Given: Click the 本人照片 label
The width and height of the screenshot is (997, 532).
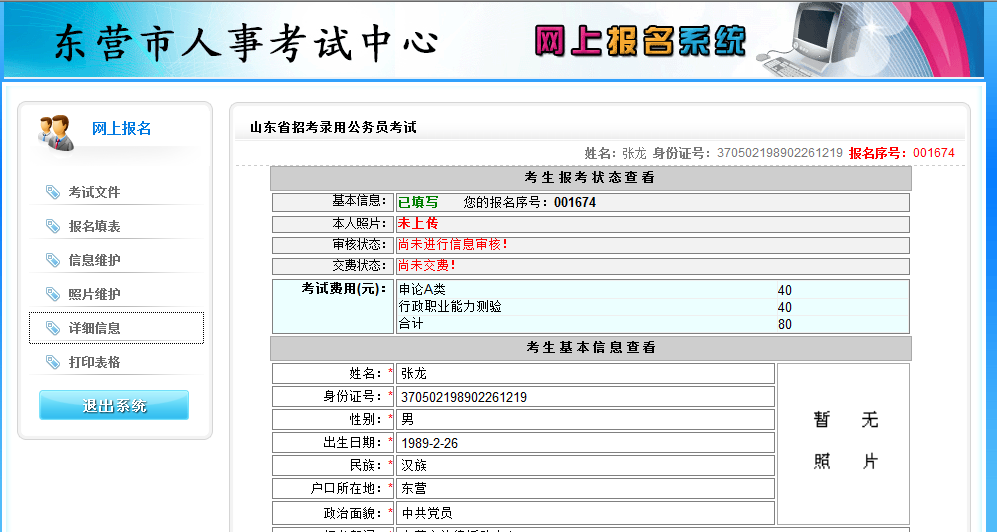Looking at the screenshot, I should pyautogui.click(x=359, y=223).
